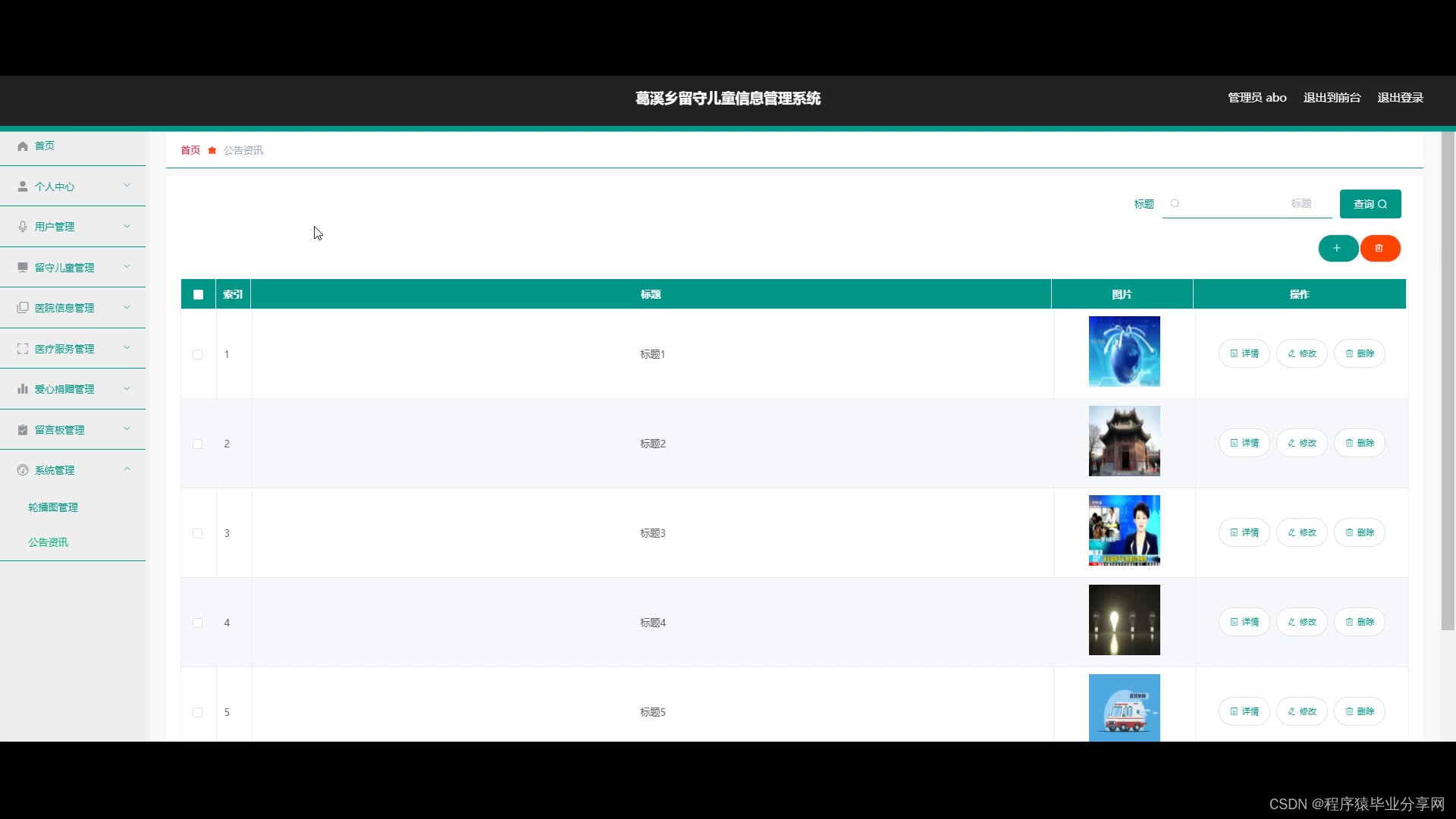Image resolution: width=1456 pixels, height=819 pixels.
Task: Toggle the select-all checkbox in table header
Action: pyautogui.click(x=198, y=294)
